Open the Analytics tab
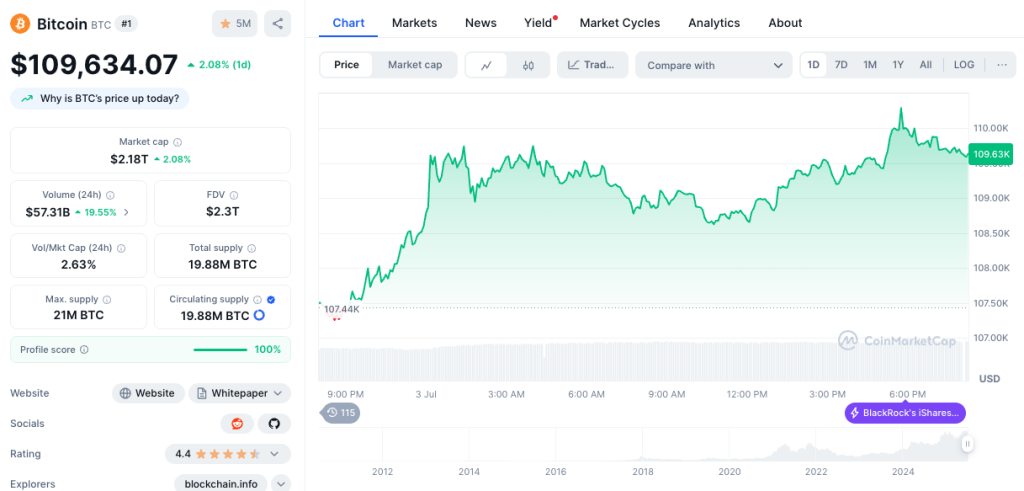Screen dimensions: 1024x491 click(x=714, y=23)
